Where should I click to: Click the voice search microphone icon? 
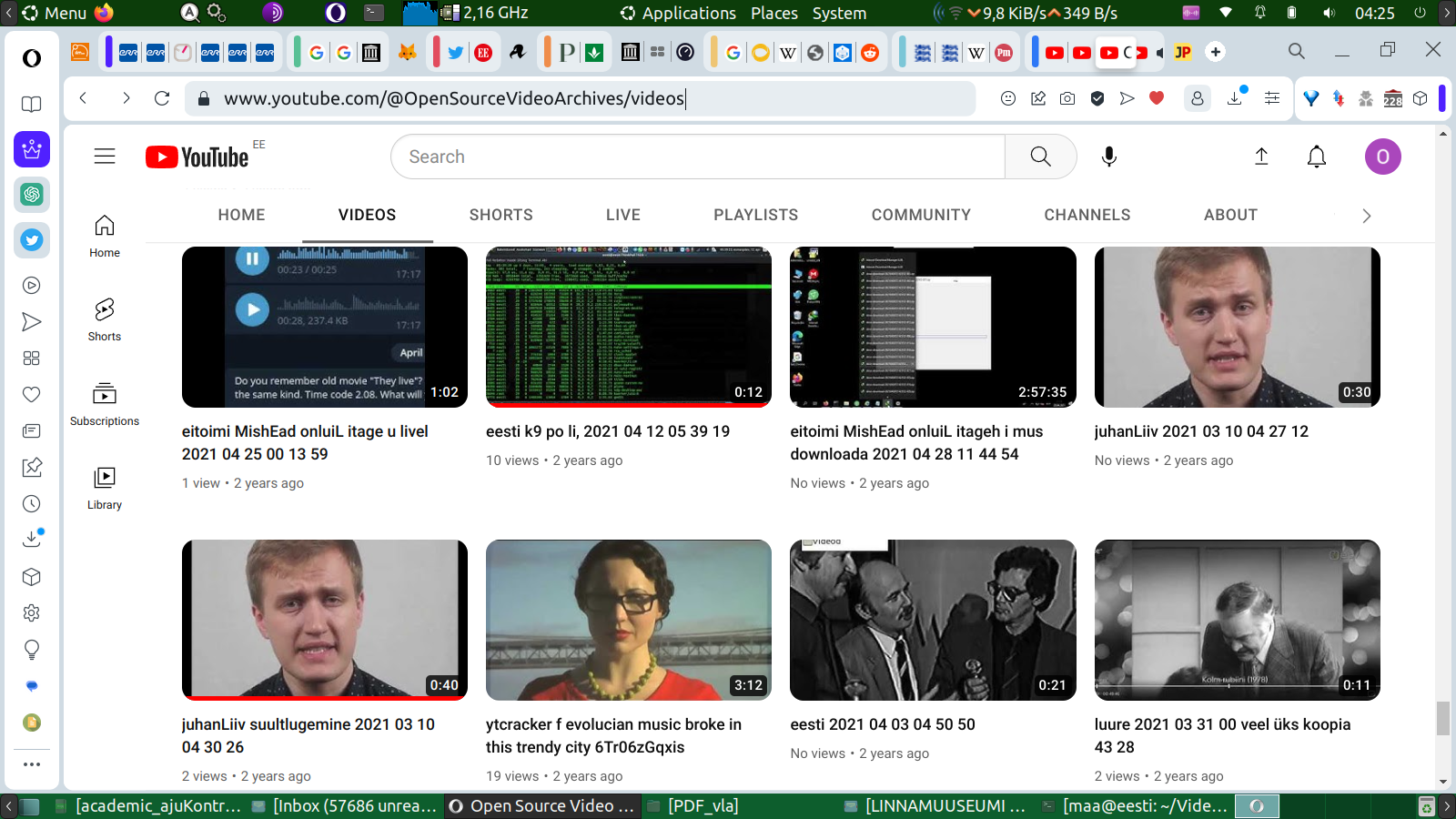(x=1108, y=157)
